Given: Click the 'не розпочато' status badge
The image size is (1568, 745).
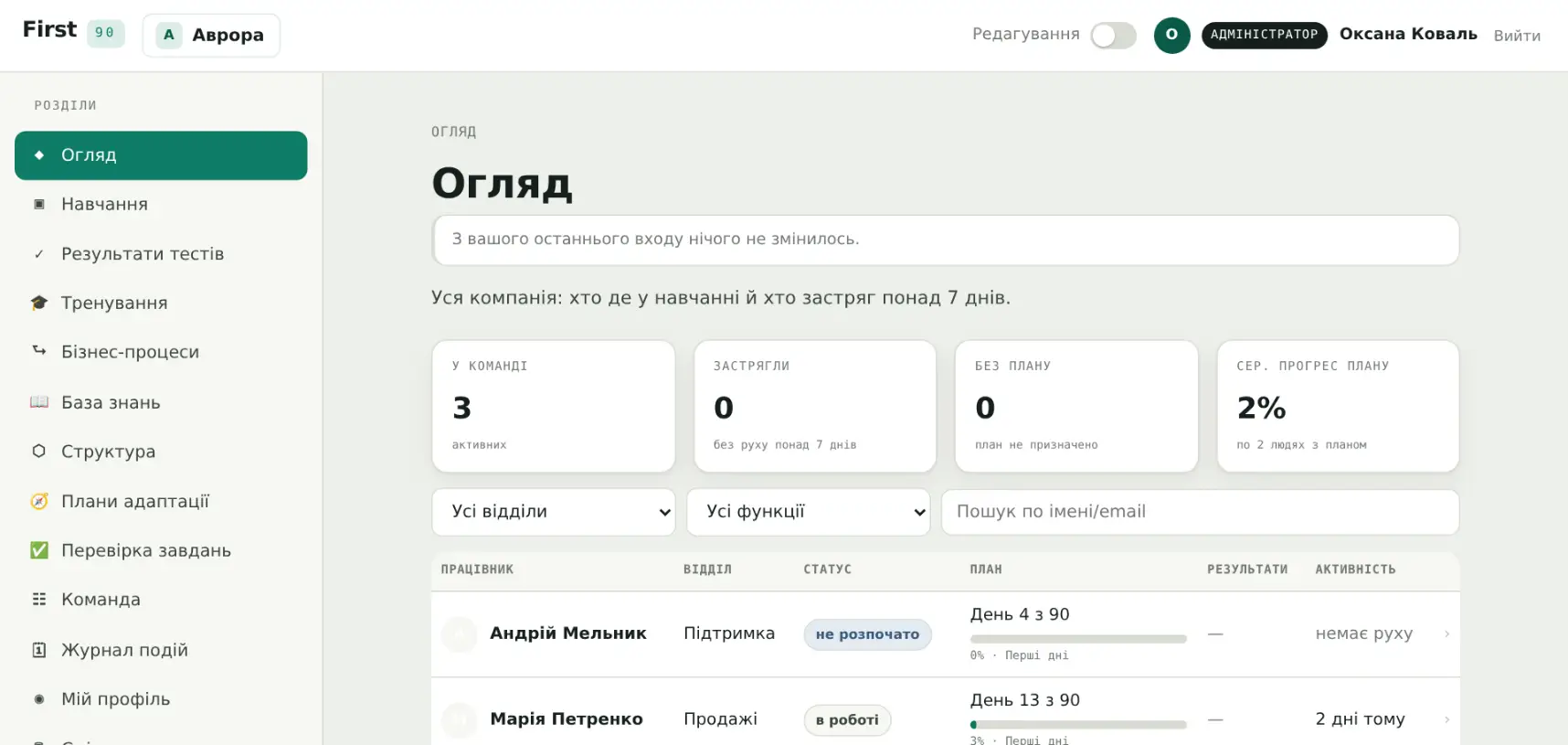Looking at the screenshot, I should tap(867, 634).
